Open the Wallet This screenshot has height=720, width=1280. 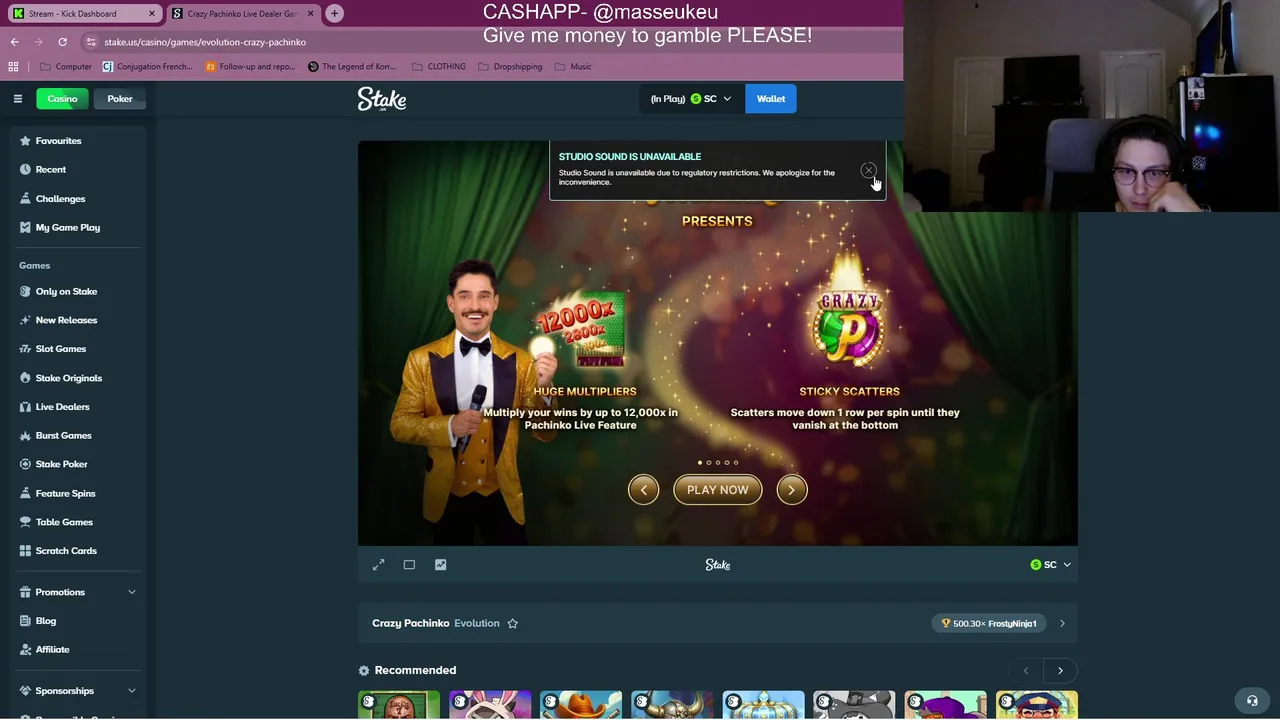click(771, 99)
